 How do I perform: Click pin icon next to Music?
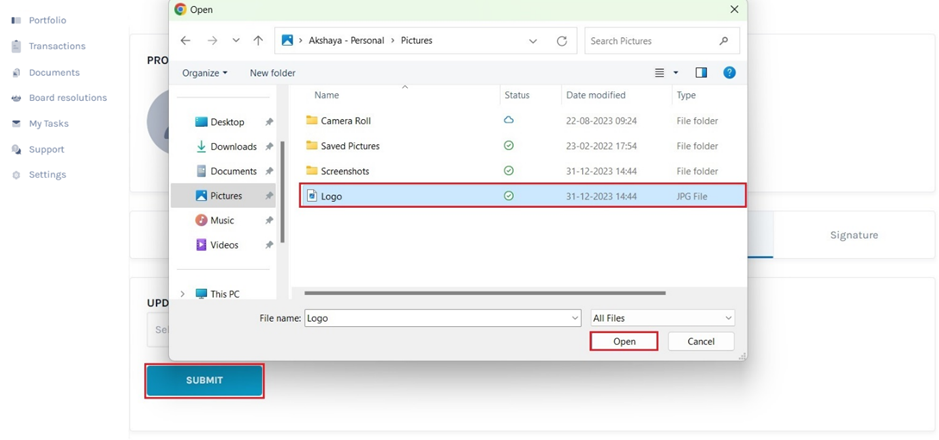tap(269, 220)
